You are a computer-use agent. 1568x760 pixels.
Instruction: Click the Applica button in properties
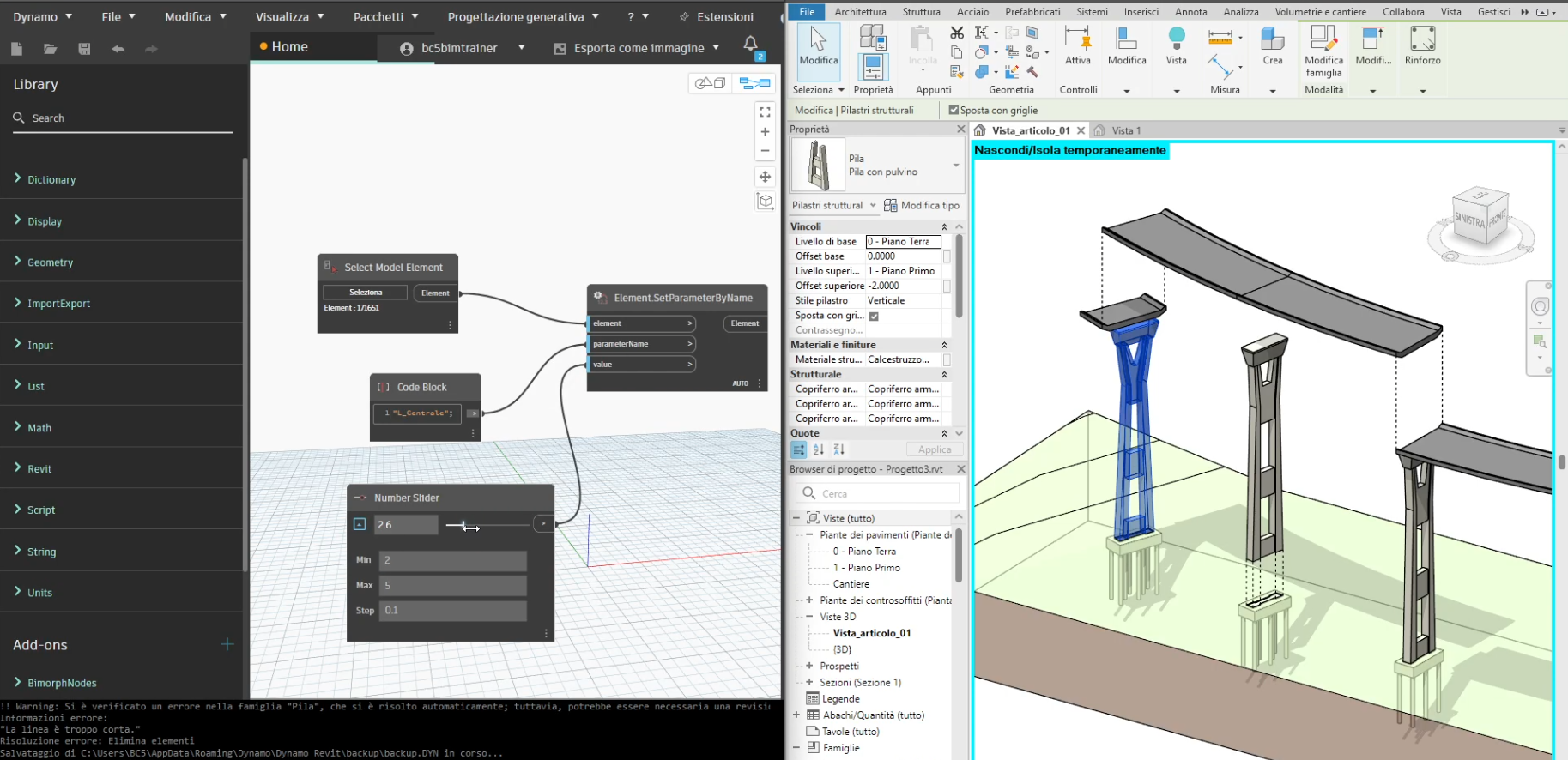[935, 449]
